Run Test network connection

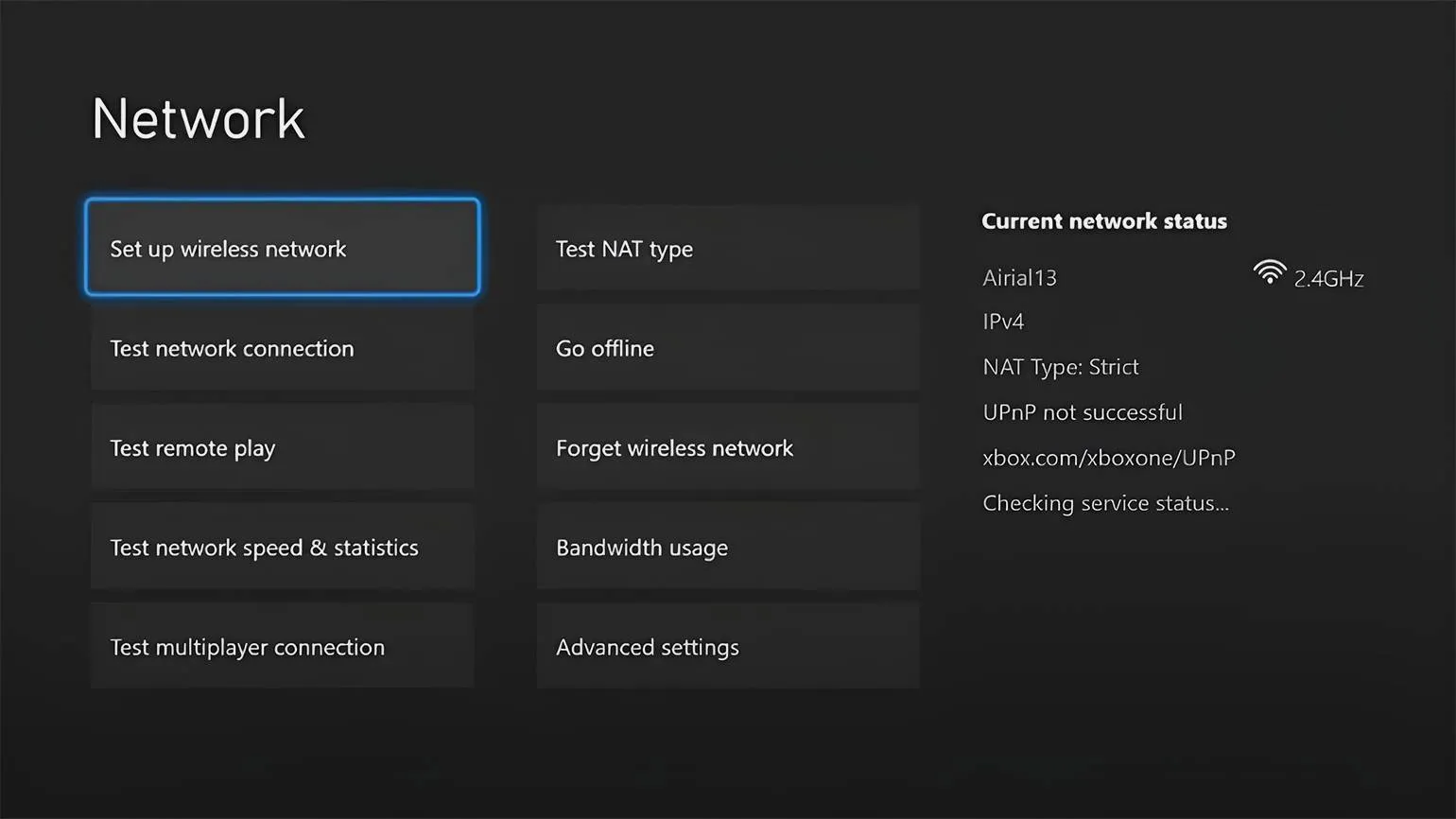tap(282, 348)
